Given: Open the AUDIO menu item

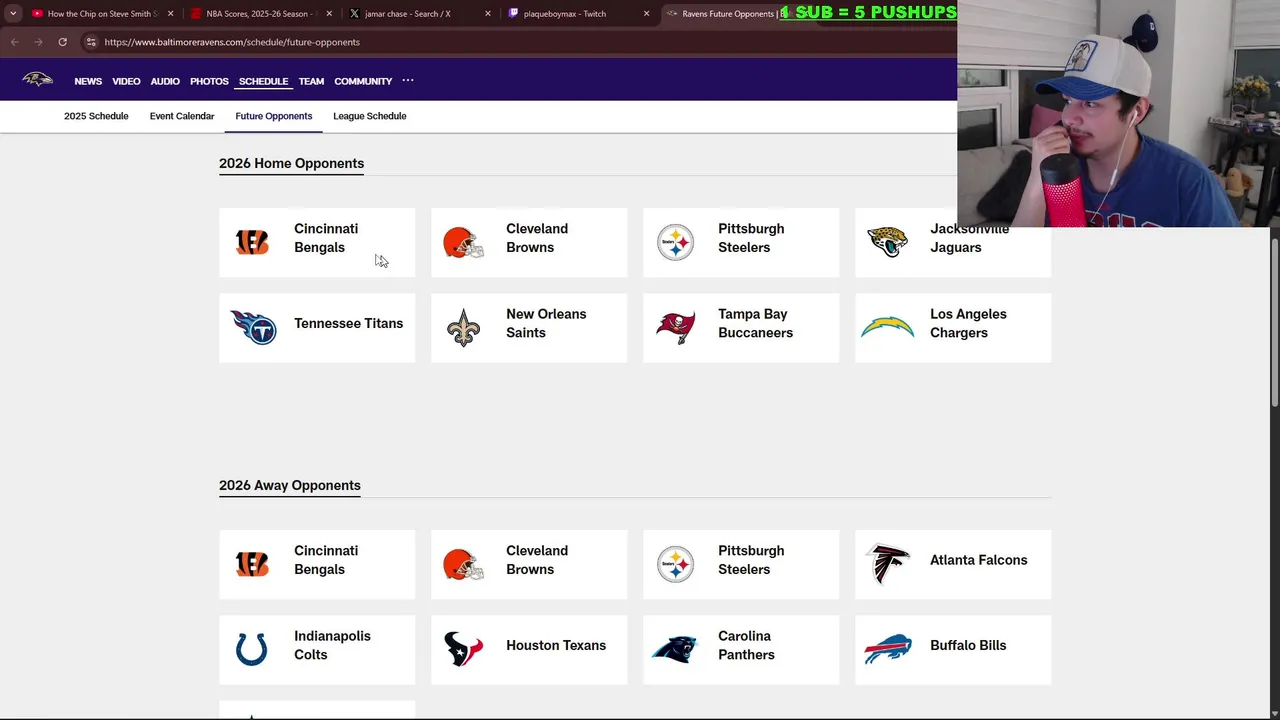Looking at the screenshot, I should [165, 81].
